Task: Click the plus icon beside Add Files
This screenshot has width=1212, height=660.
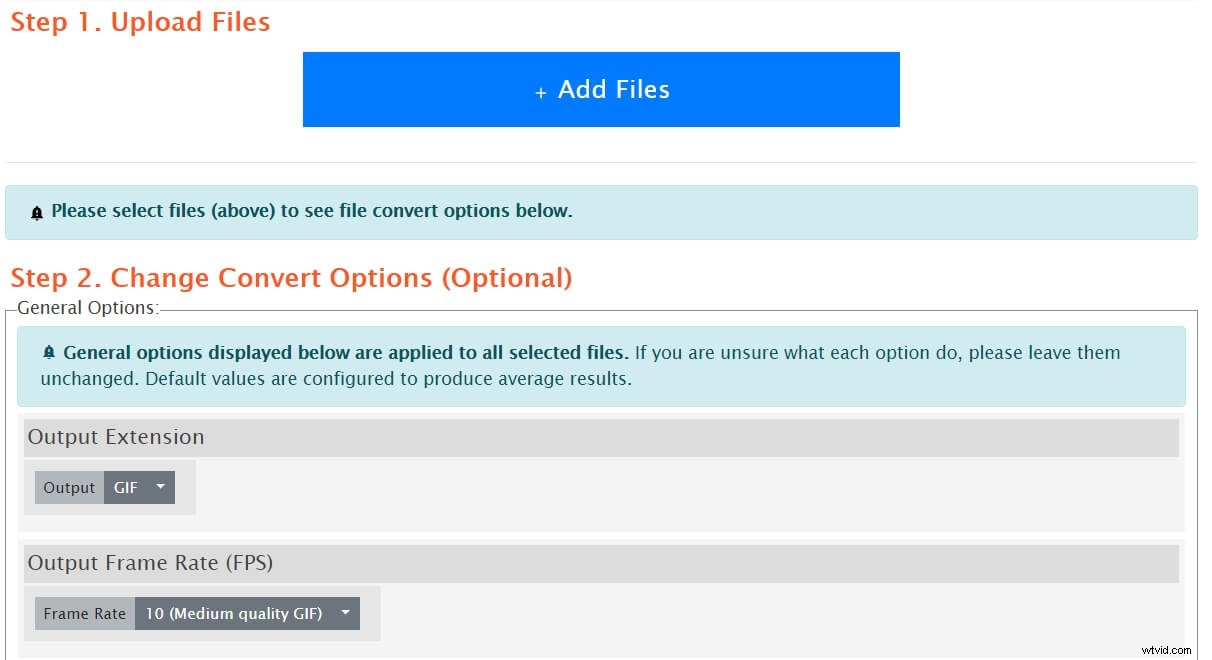Action: 540,92
